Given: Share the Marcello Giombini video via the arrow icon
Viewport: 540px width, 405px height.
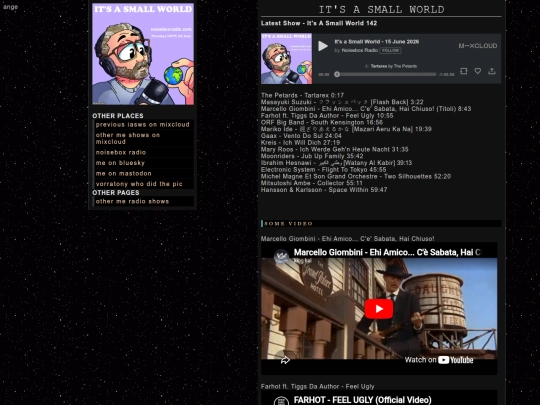Looking at the screenshot, I should (285, 360).
